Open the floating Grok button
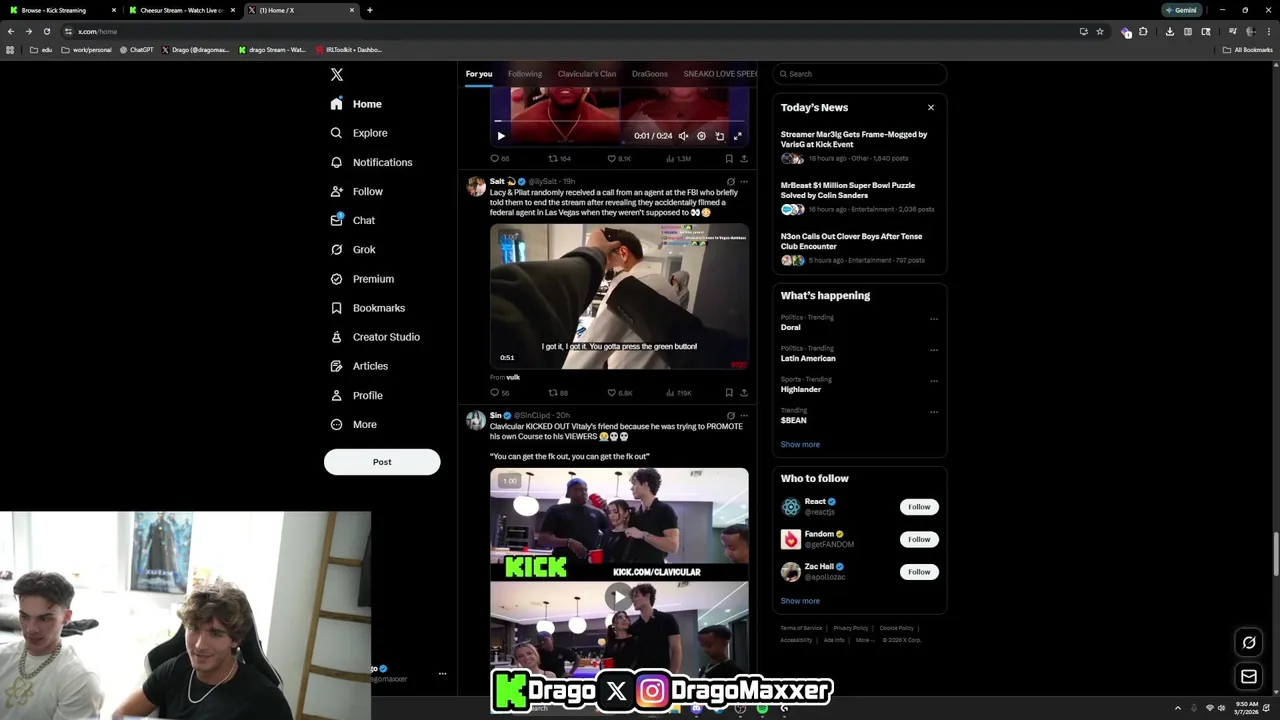1280x720 pixels. 1249,643
